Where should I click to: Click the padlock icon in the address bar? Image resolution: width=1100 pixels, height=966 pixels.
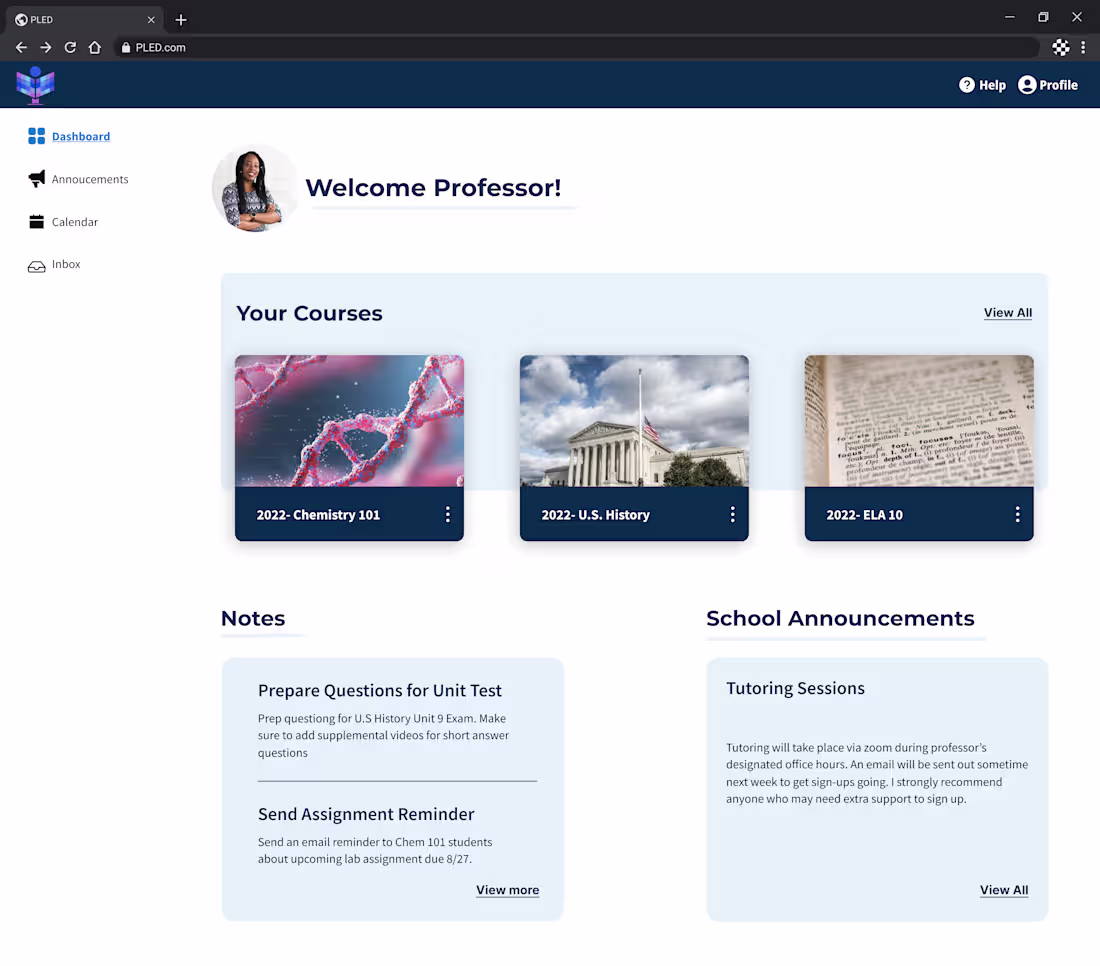(x=126, y=47)
